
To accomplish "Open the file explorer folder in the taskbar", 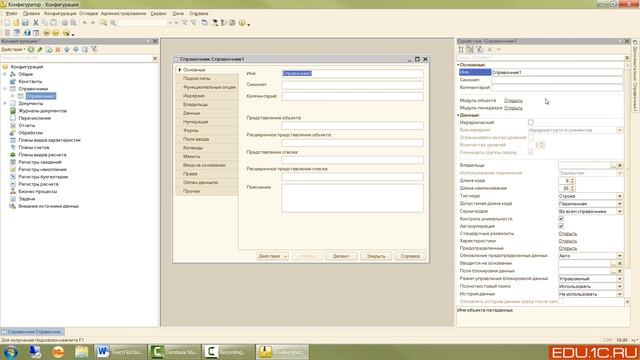I will coord(82,352).
